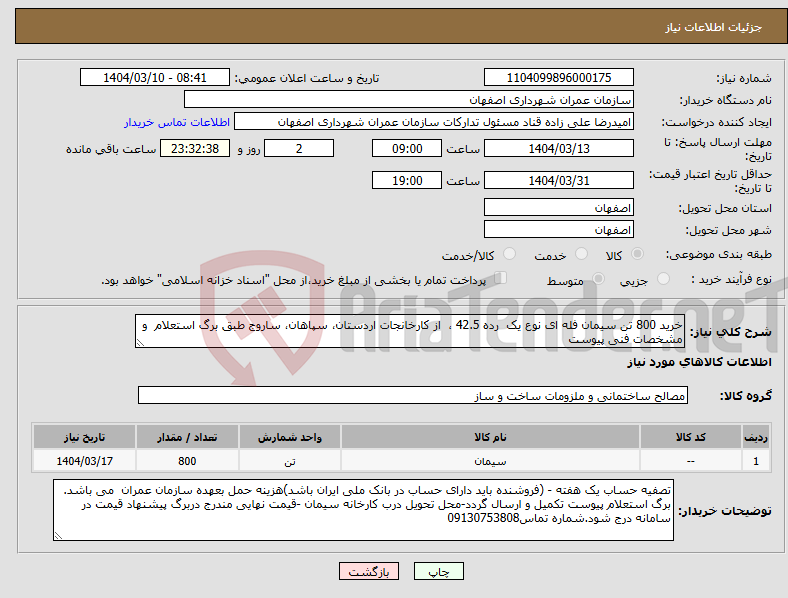Viewport: 788px width, 598px height.
Task: Click the تاریخ نیاز column header
Action: pos(84,437)
